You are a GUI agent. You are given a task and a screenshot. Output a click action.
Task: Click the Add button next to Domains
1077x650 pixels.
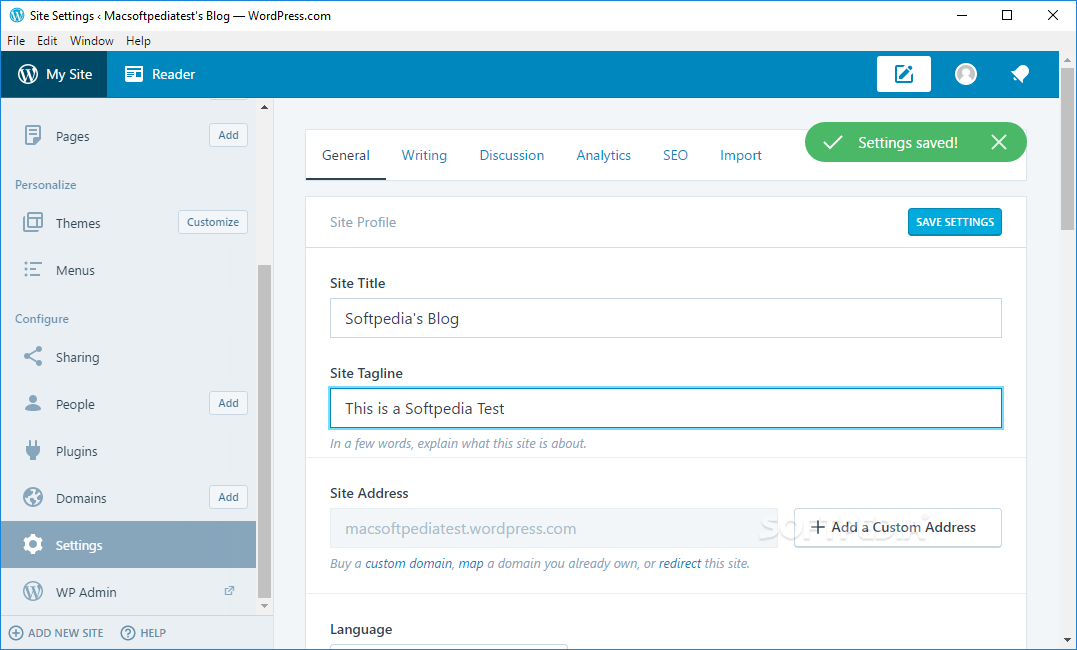point(228,497)
